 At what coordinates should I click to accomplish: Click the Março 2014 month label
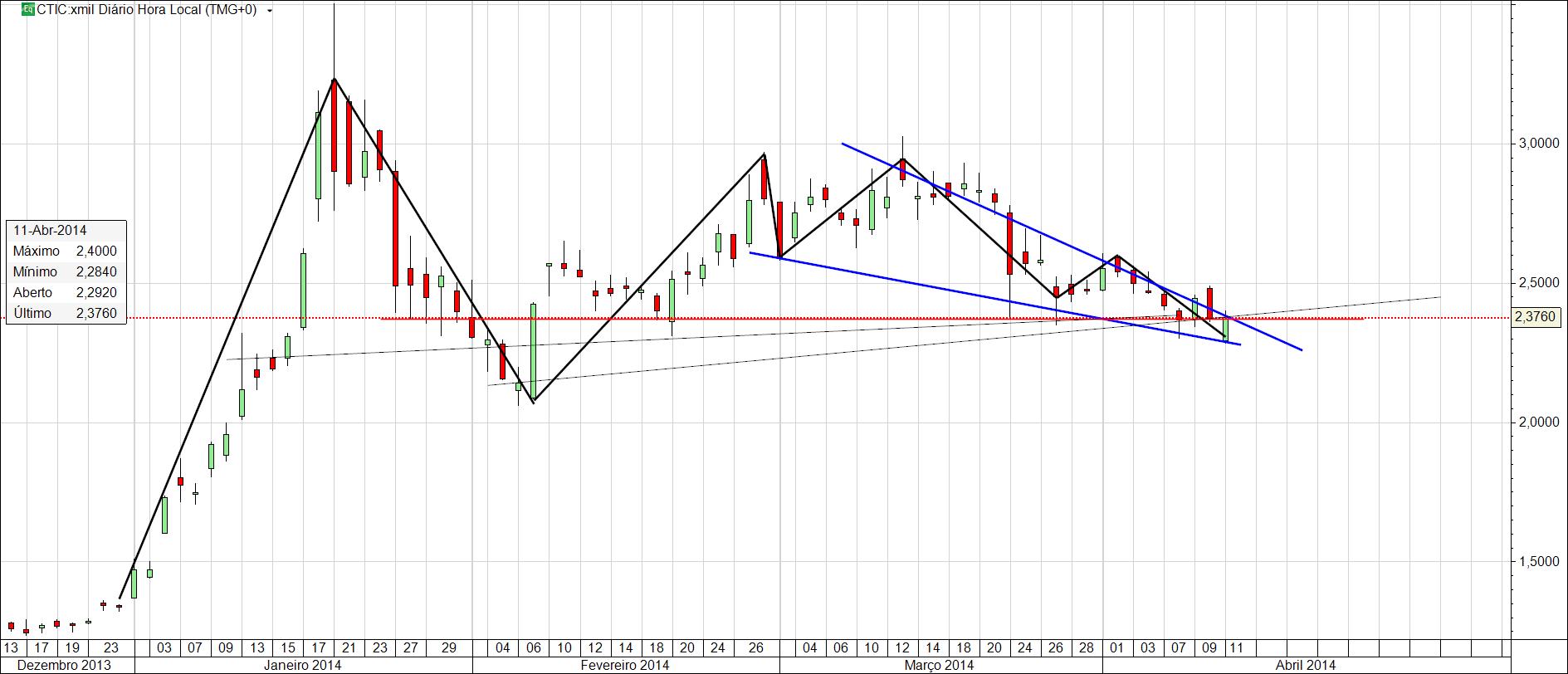pyautogui.click(x=939, y=665)
